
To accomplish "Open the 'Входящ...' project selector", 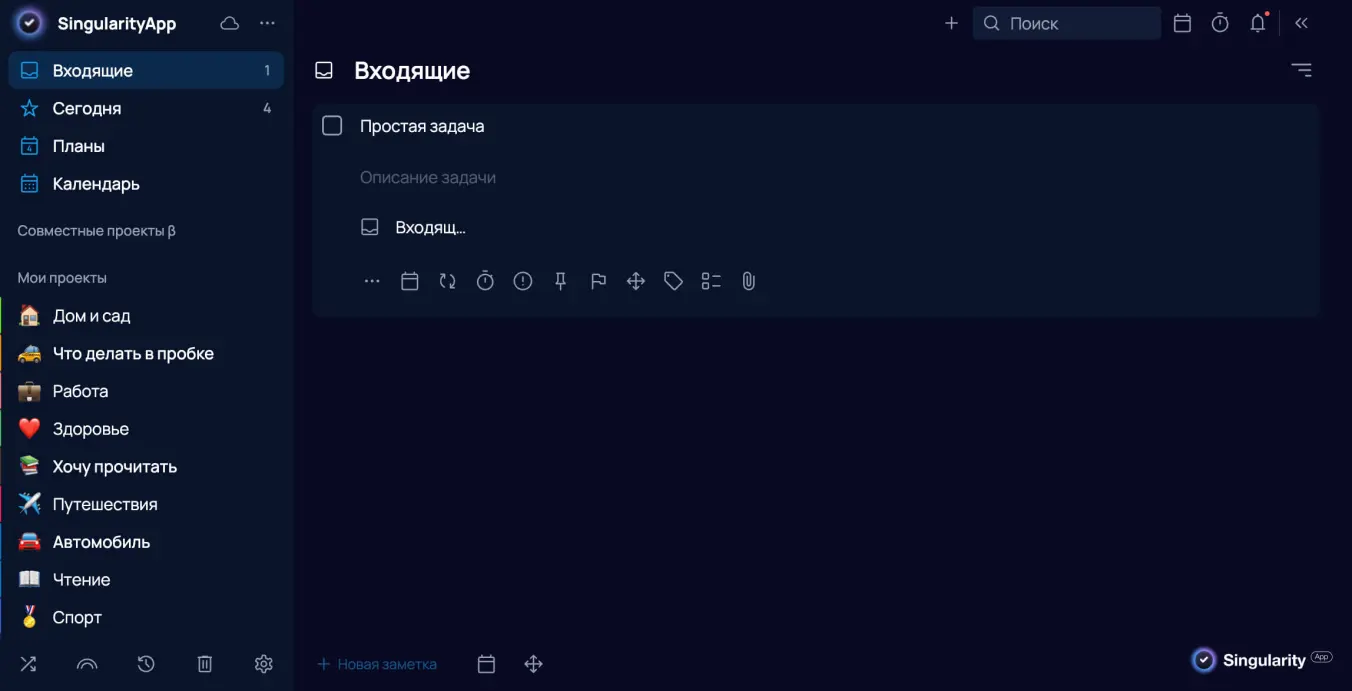I will (413, 227).
